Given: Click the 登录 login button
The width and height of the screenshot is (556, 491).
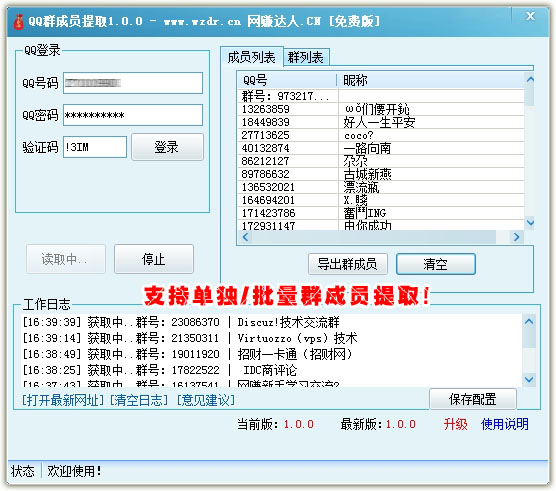Looking at the screenshot, I should pos(167,147).
